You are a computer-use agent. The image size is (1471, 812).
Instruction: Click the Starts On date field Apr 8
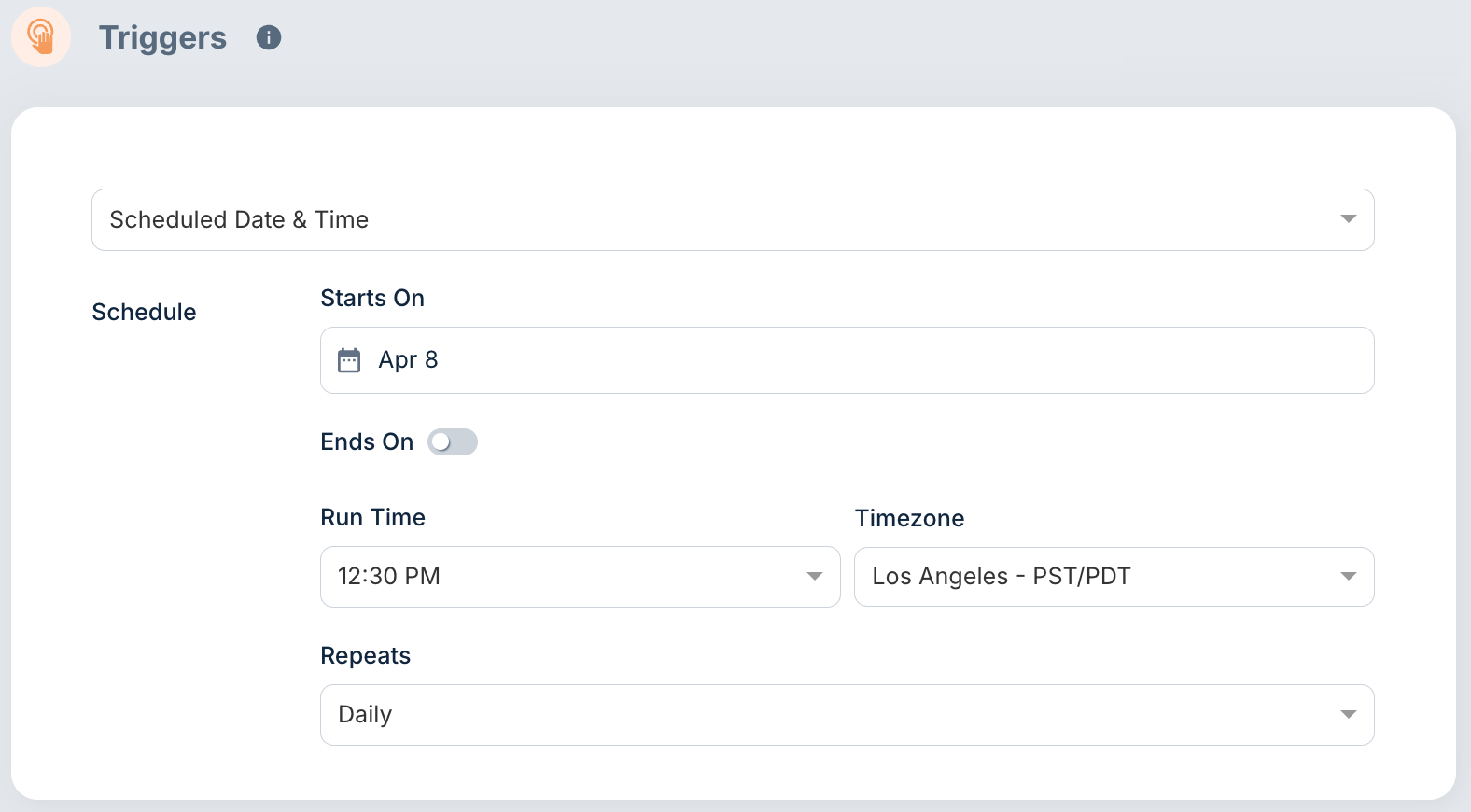click(847, 360)
